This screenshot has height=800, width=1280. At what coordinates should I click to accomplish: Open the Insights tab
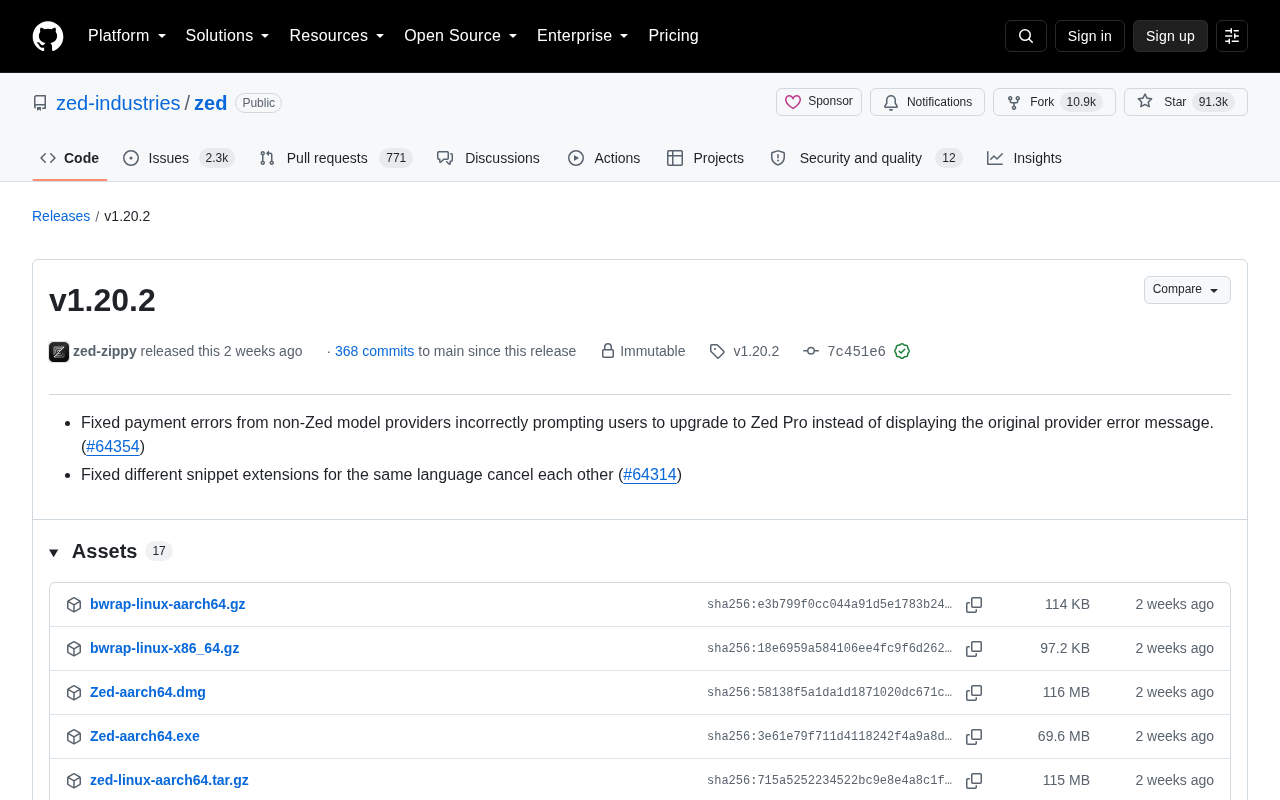[x=1024, y=158]
